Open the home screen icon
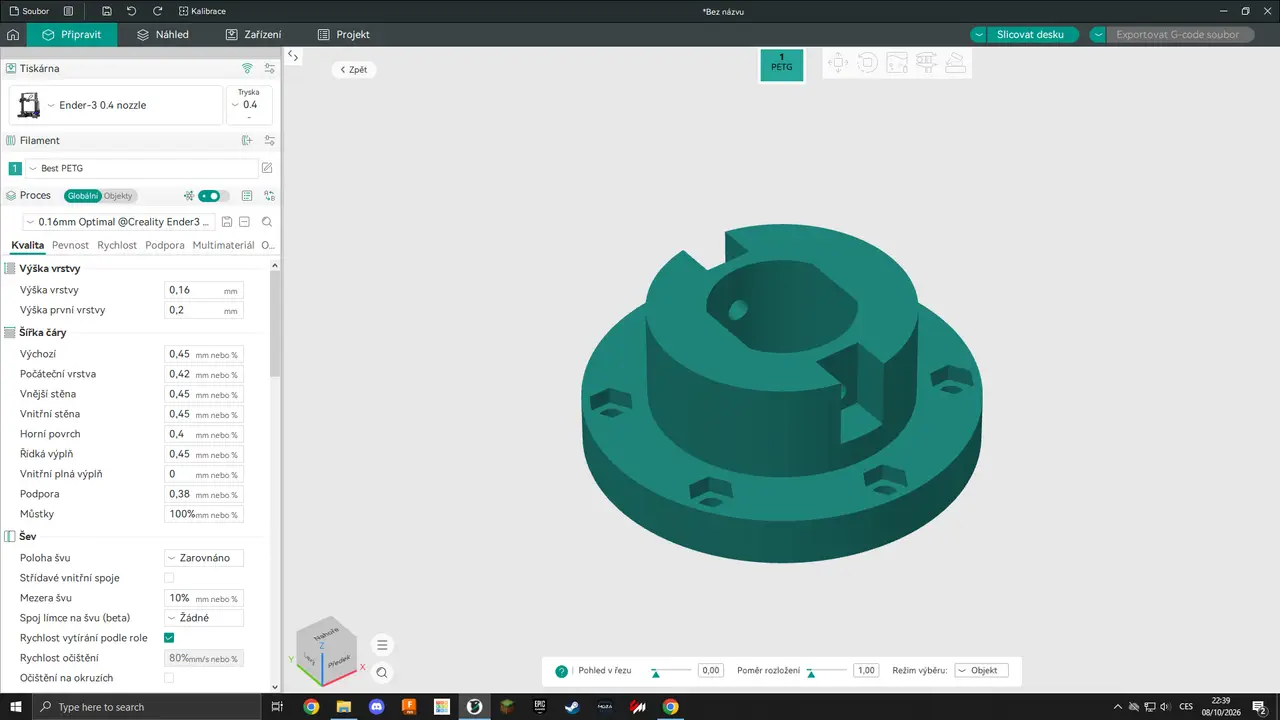 (x=13, y=34)
